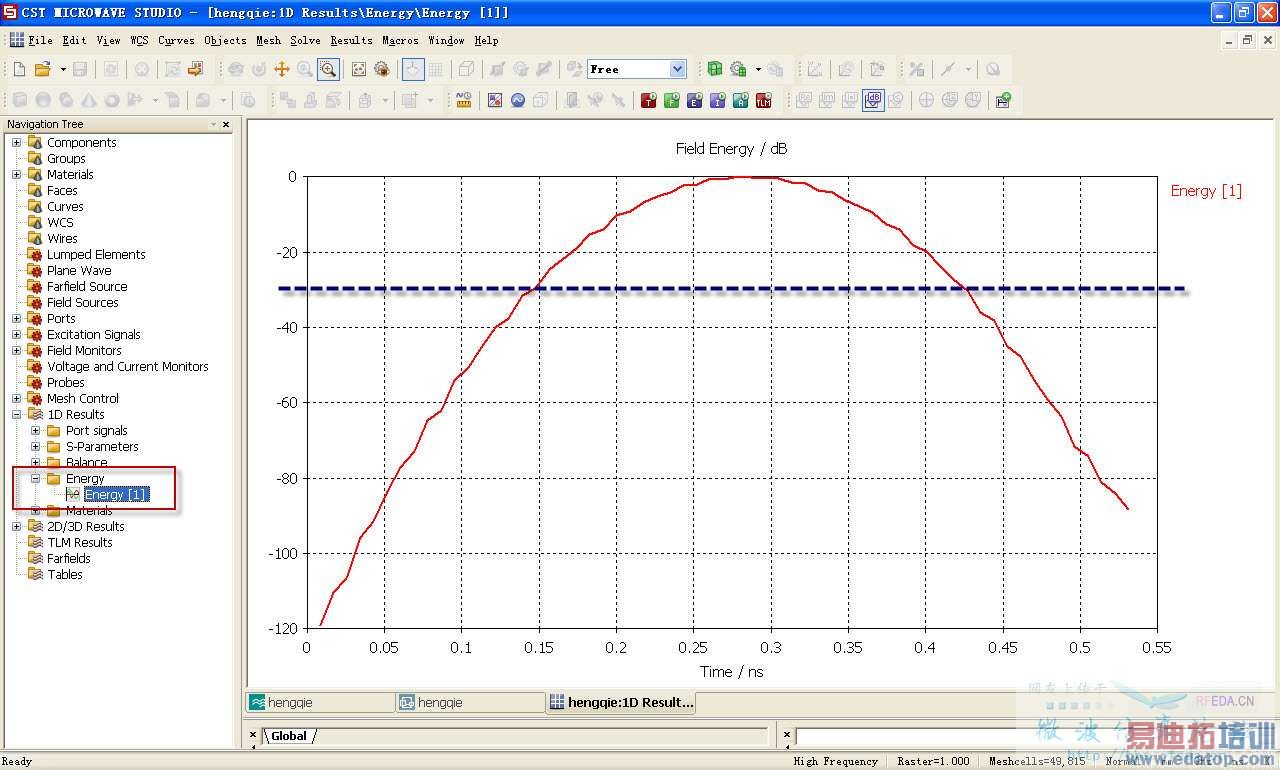Select Farfields tree item
The image size is (1280, 770).
(x=69, y=558)
